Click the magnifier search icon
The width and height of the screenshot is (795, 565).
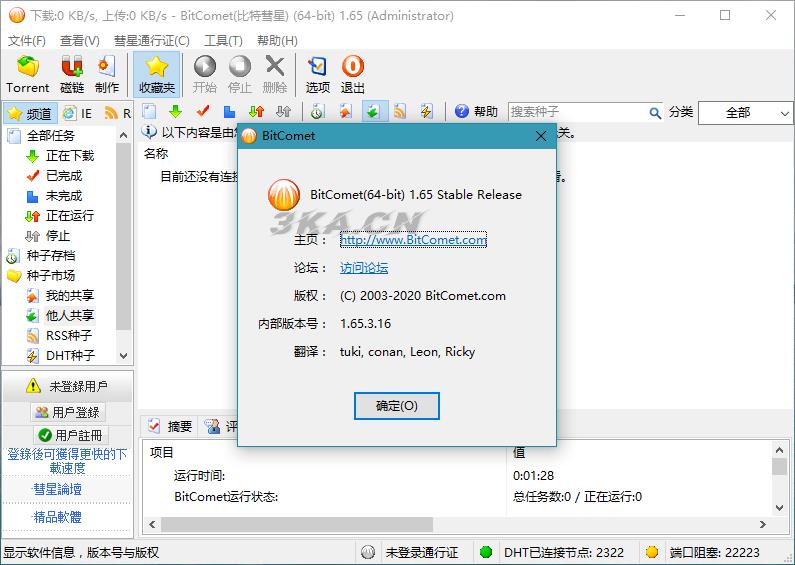(655, 113)
